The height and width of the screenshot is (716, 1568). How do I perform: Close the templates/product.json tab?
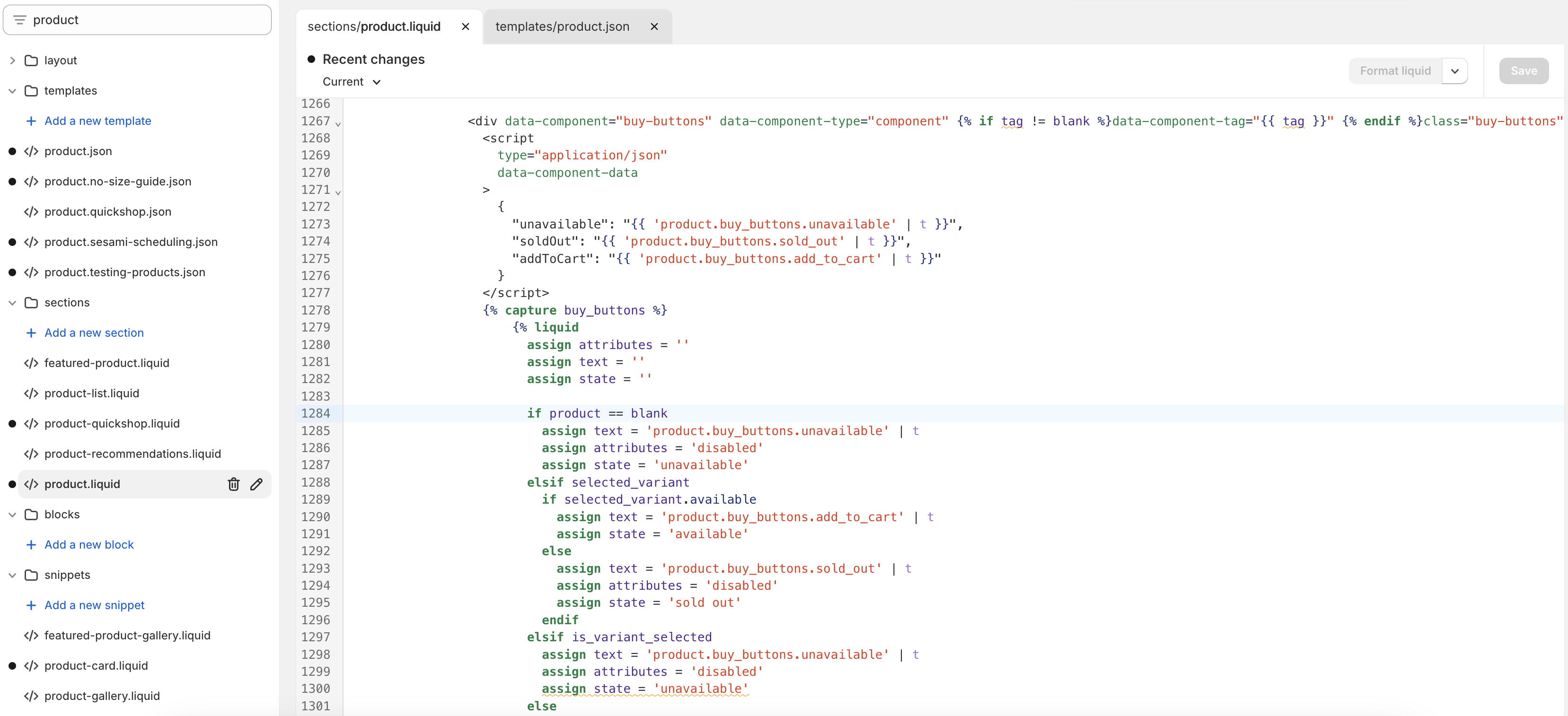point(654,27)
